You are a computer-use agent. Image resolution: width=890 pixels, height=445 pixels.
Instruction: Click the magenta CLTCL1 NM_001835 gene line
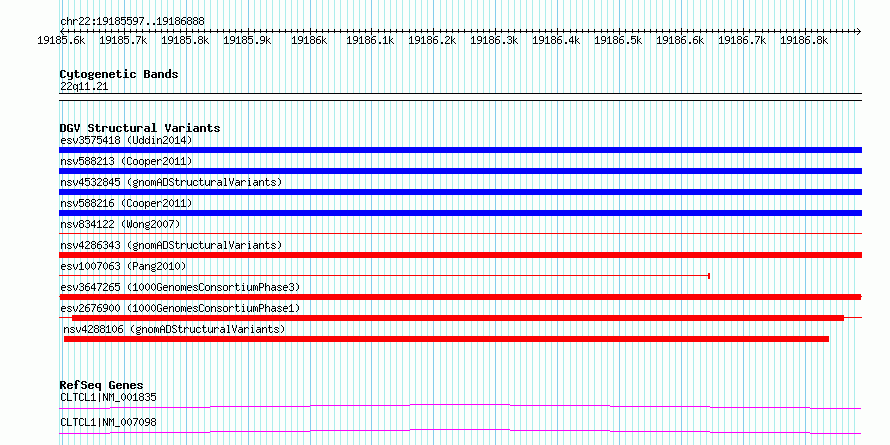(x=460, y=406)
